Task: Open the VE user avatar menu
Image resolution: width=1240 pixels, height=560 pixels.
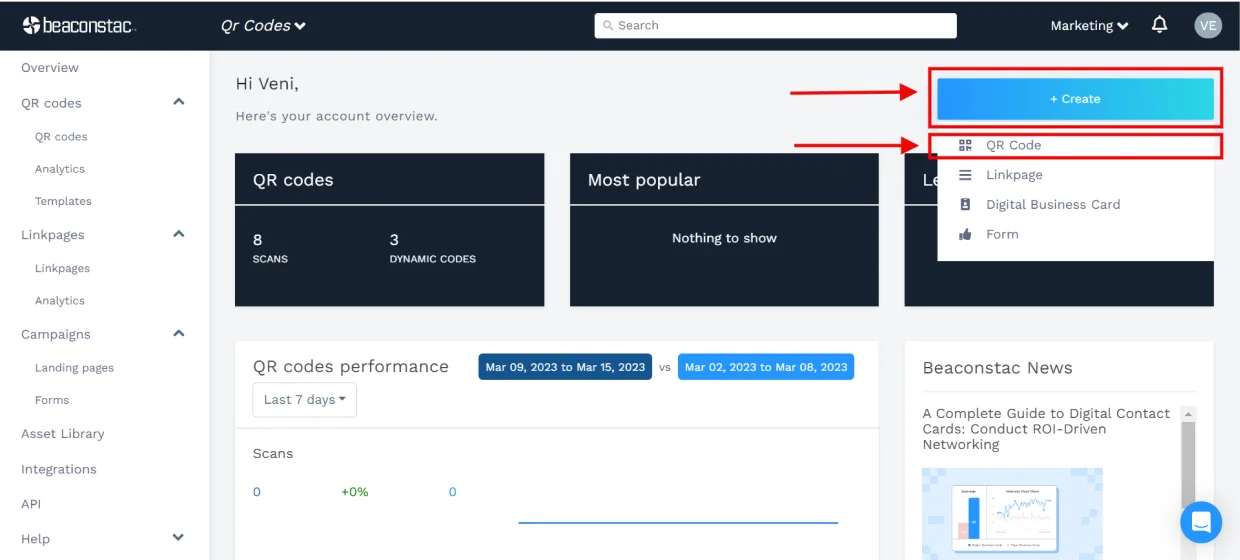Action: click(x=1208, y=25)
